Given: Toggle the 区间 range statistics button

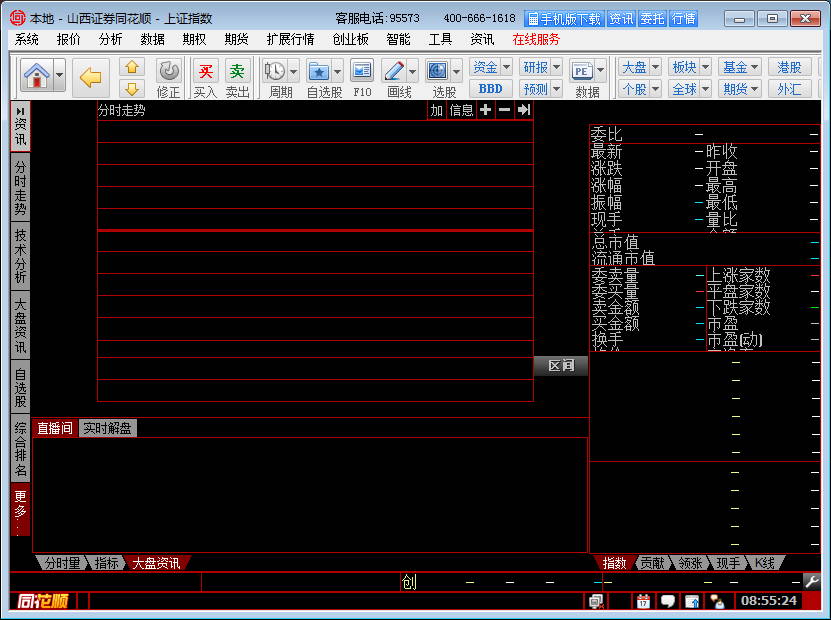Looking at the screenshot, I should pos(561,366).
